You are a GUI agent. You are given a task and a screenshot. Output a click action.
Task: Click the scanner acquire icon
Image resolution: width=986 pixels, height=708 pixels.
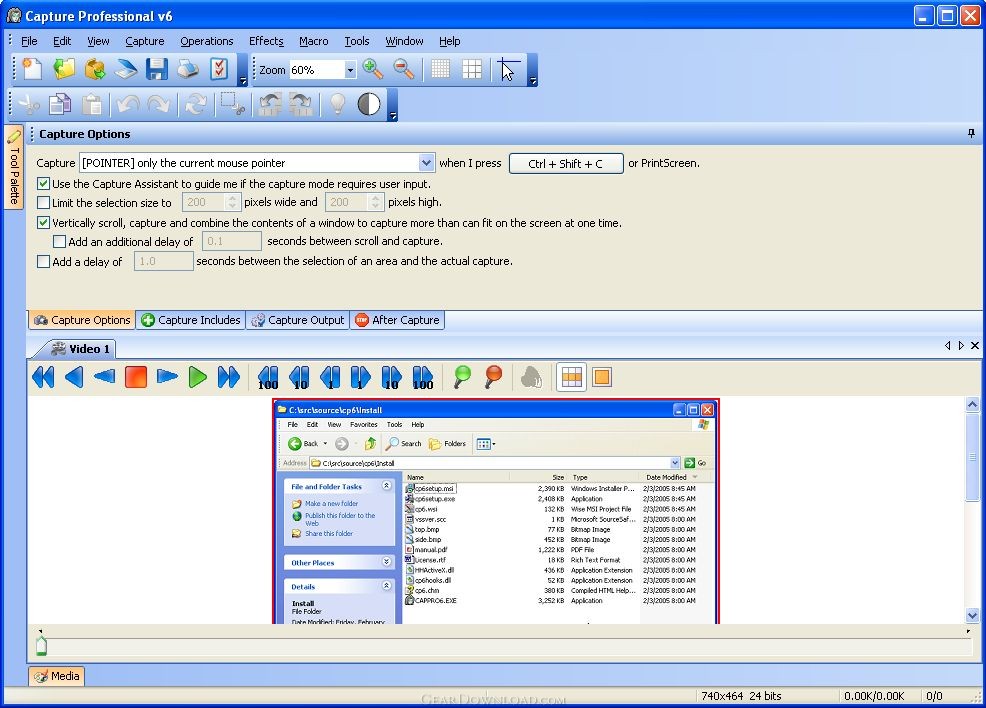click(x=125, y=69)
